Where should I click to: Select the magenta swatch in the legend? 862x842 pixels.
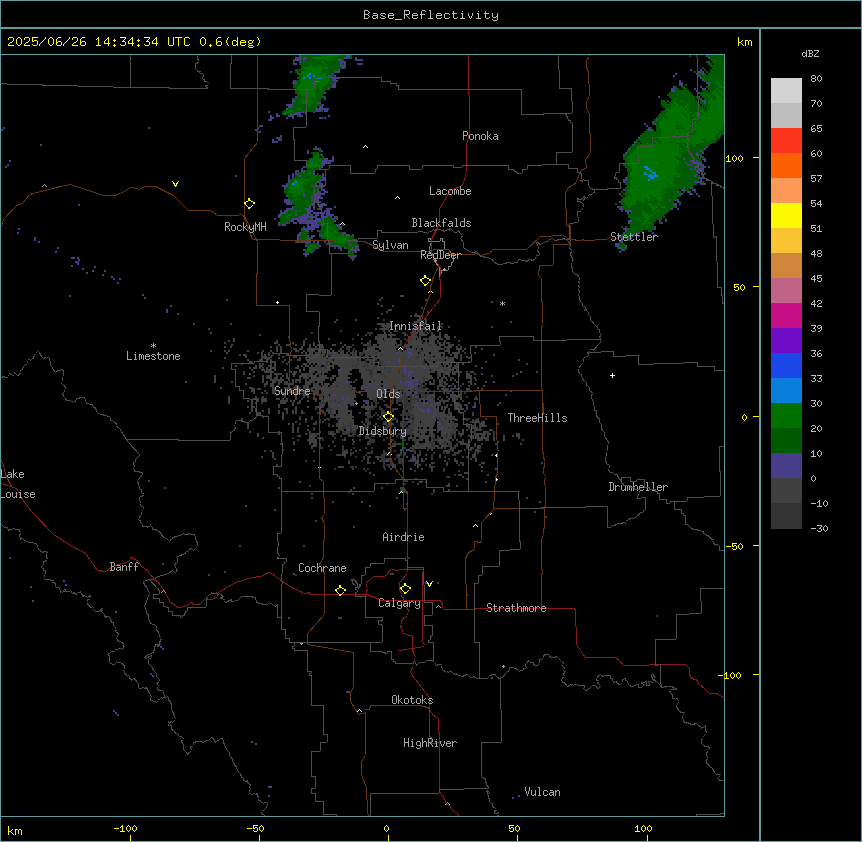click(786, 315)
